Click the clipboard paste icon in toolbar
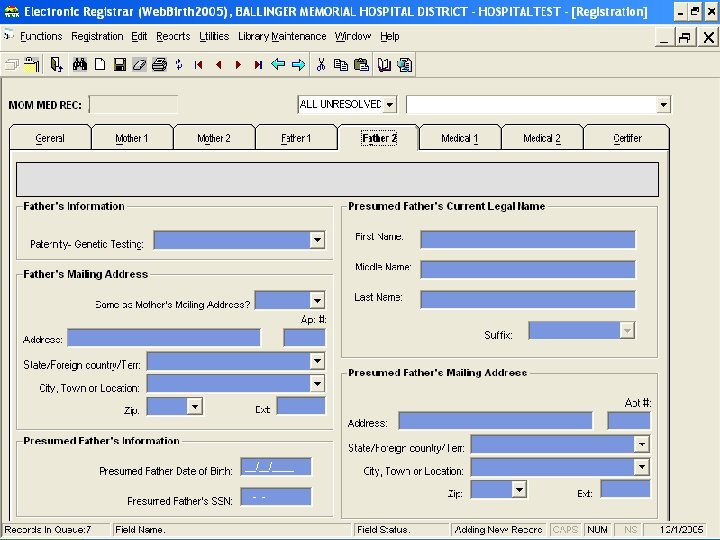The width and height of the screenshot is (720, 540). click(361, 65)
